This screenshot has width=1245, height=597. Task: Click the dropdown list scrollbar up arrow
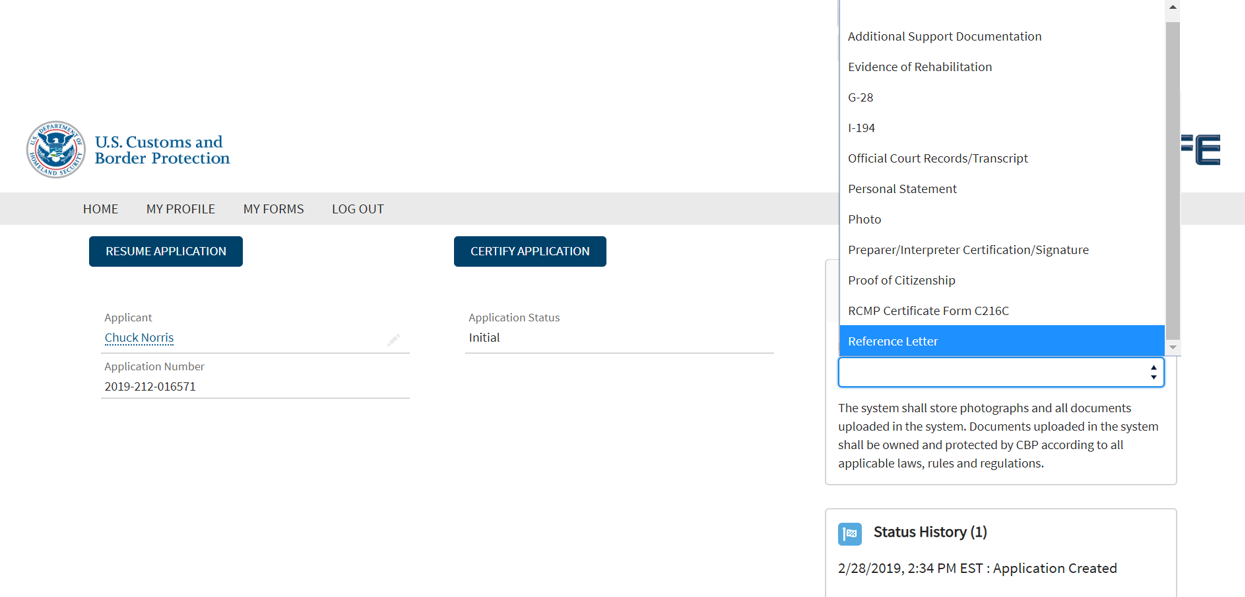click(x=1173, y=7)
